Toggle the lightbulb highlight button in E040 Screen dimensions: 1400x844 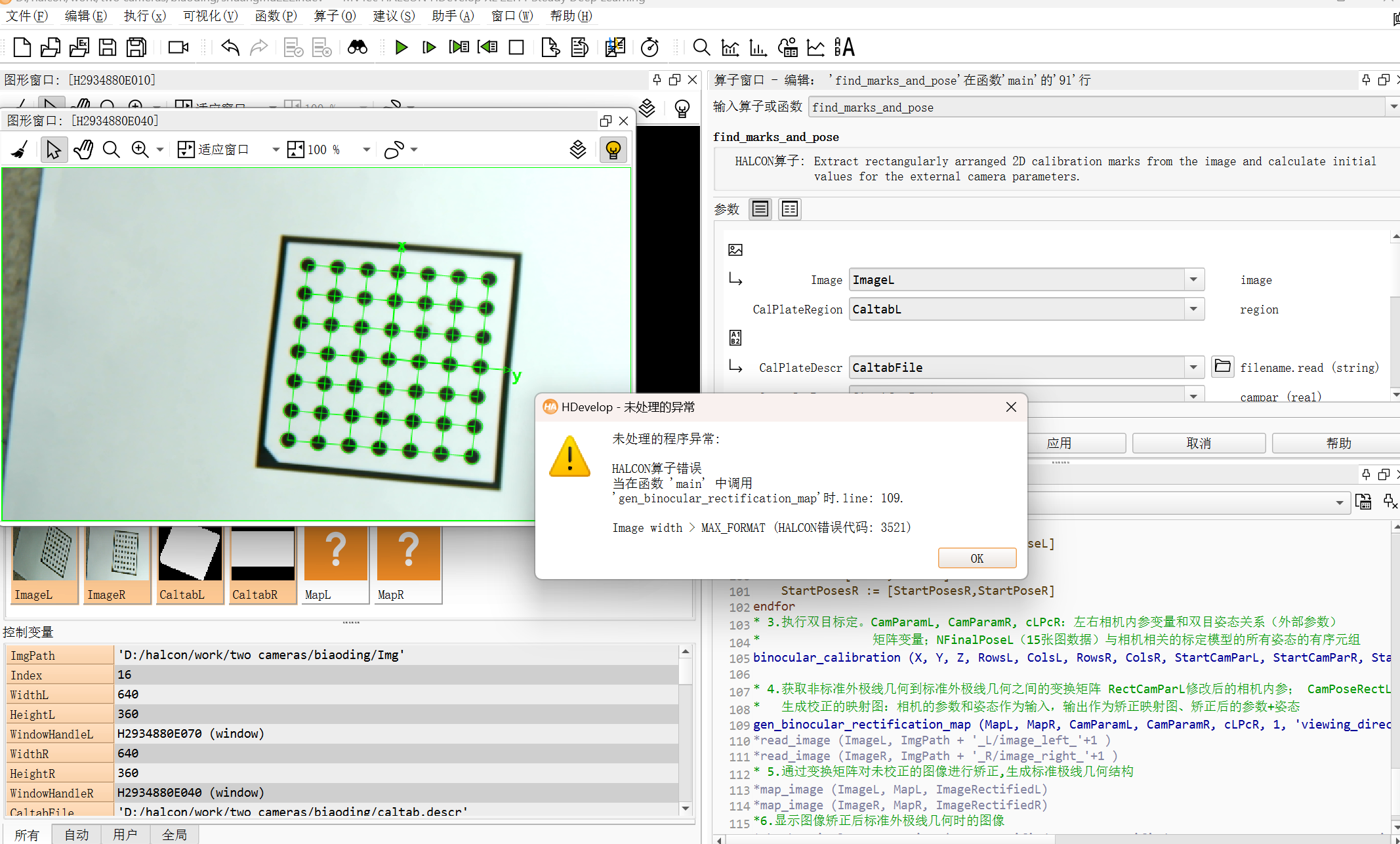[613, 150]
